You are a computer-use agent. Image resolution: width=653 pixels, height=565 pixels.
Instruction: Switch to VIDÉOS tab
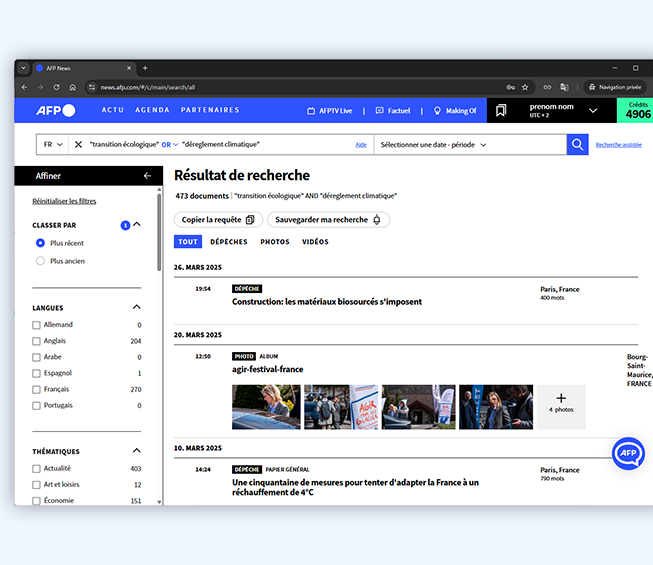[315, 242]
